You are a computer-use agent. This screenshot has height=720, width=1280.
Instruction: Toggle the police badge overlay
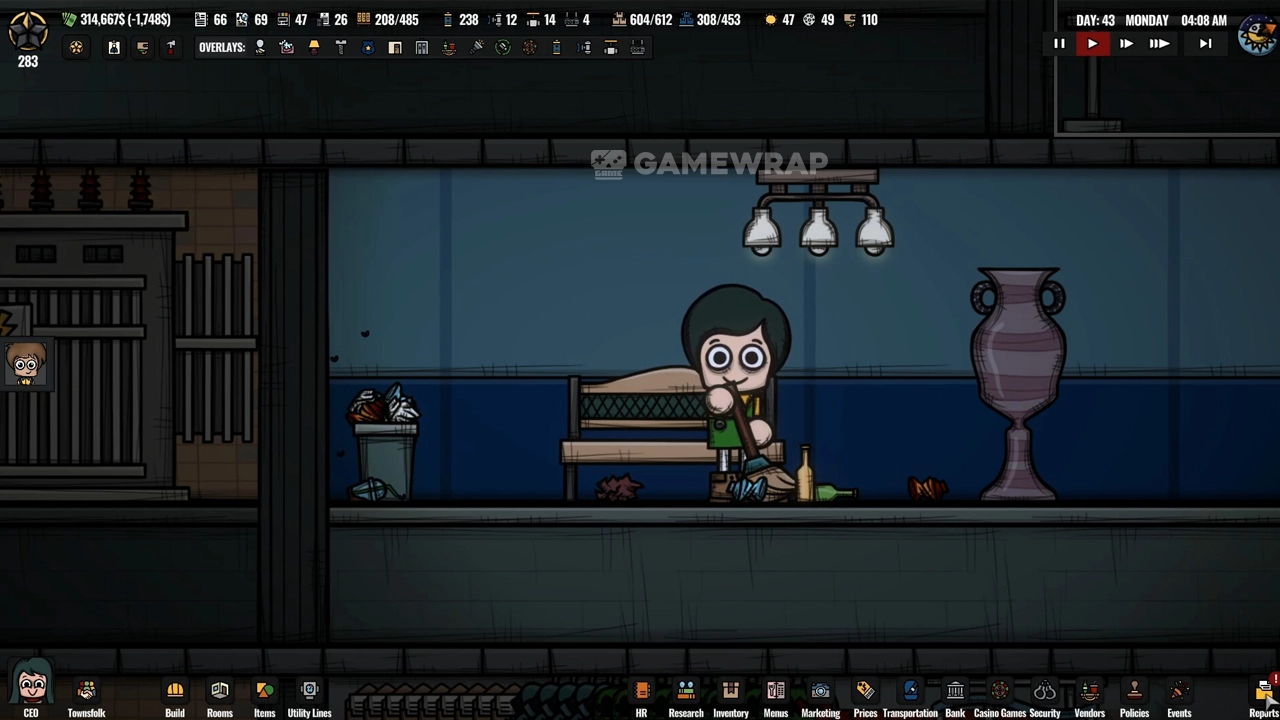[368, 47]
